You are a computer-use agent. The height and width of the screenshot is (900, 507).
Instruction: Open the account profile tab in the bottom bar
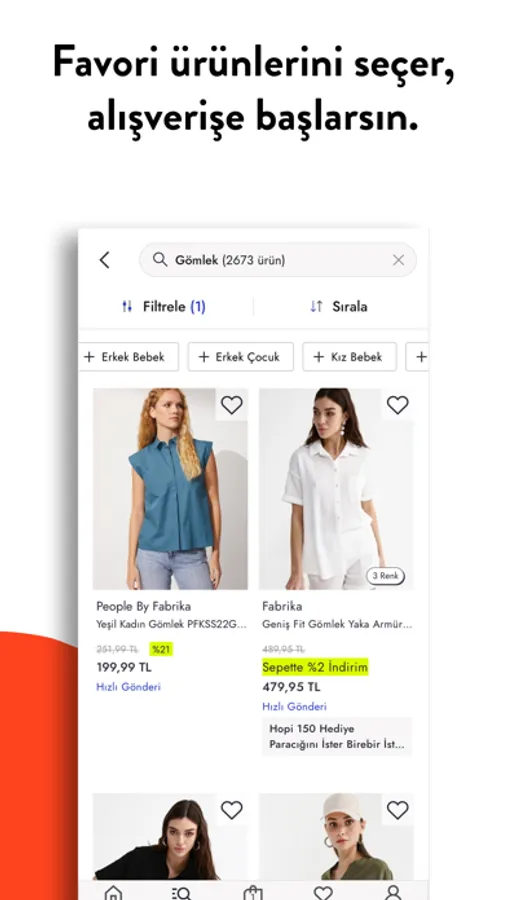(x=393, y=893)
